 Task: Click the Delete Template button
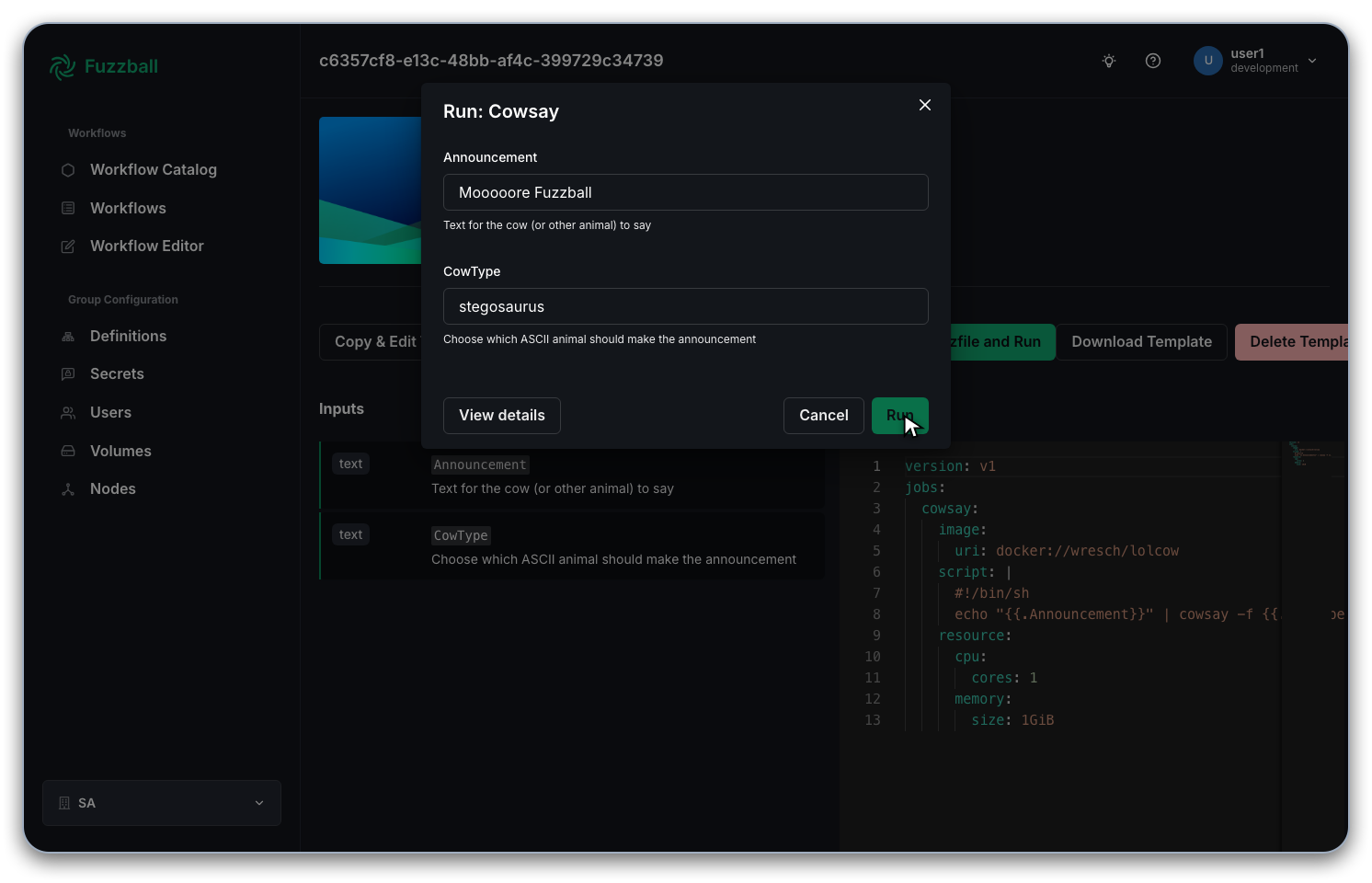point(1292,342)
